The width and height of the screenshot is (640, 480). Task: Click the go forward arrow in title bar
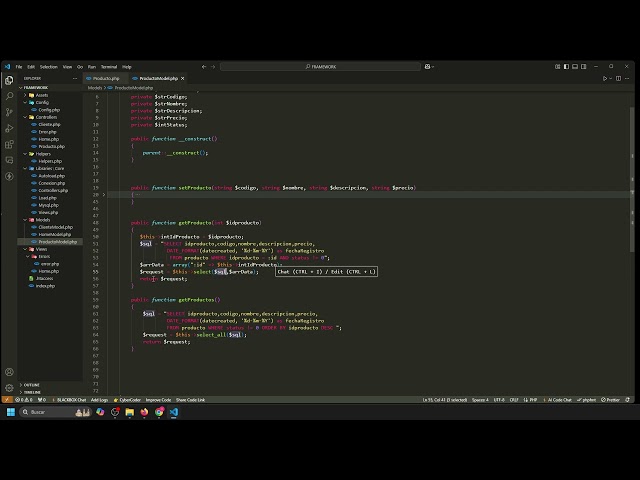coord(213,67)
